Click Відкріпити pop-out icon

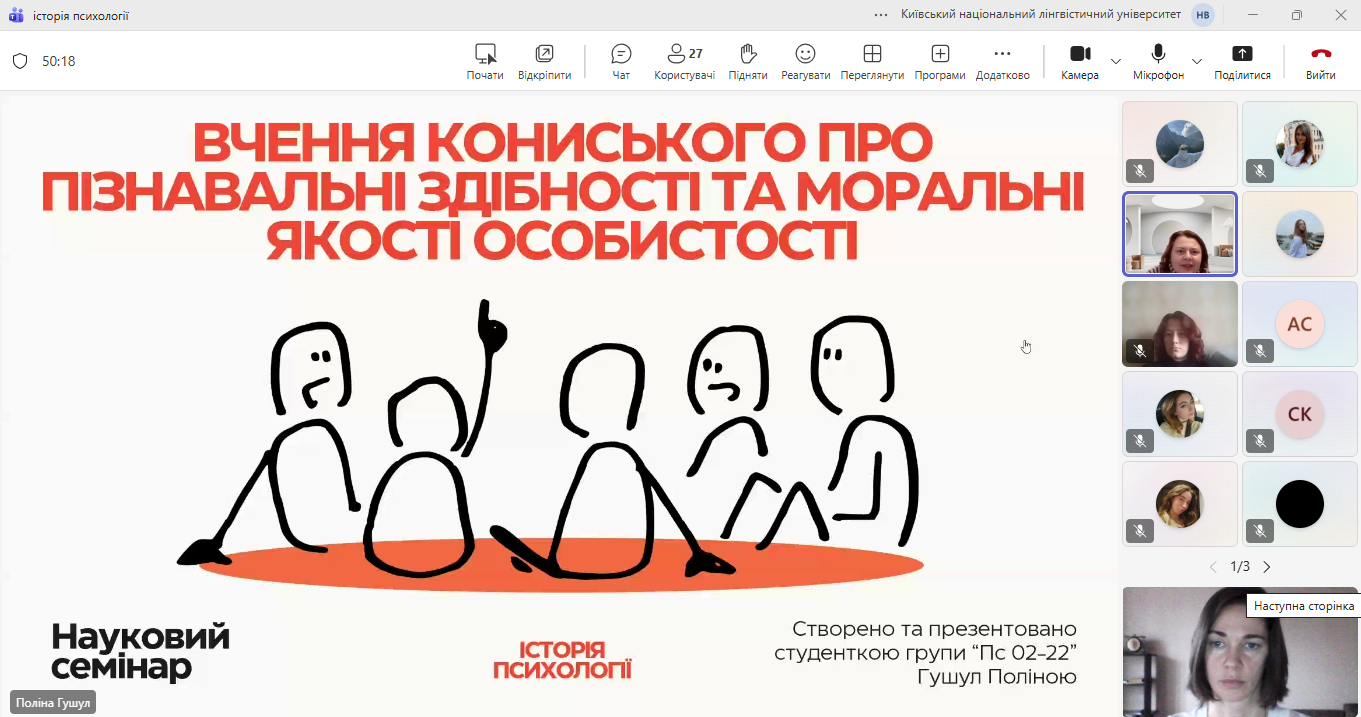(544, 61)
